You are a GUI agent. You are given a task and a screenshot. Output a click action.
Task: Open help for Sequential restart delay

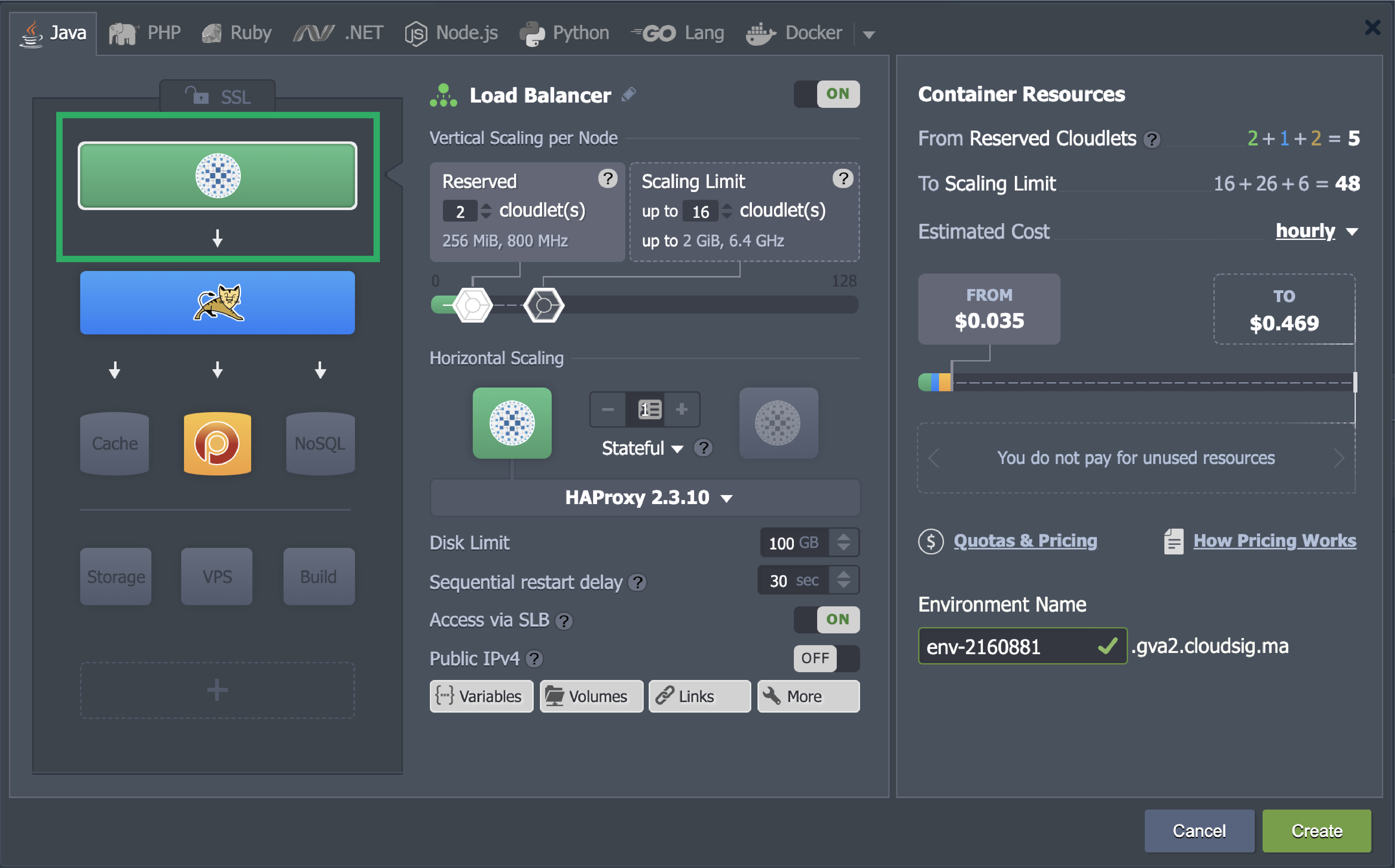(637, 583)
